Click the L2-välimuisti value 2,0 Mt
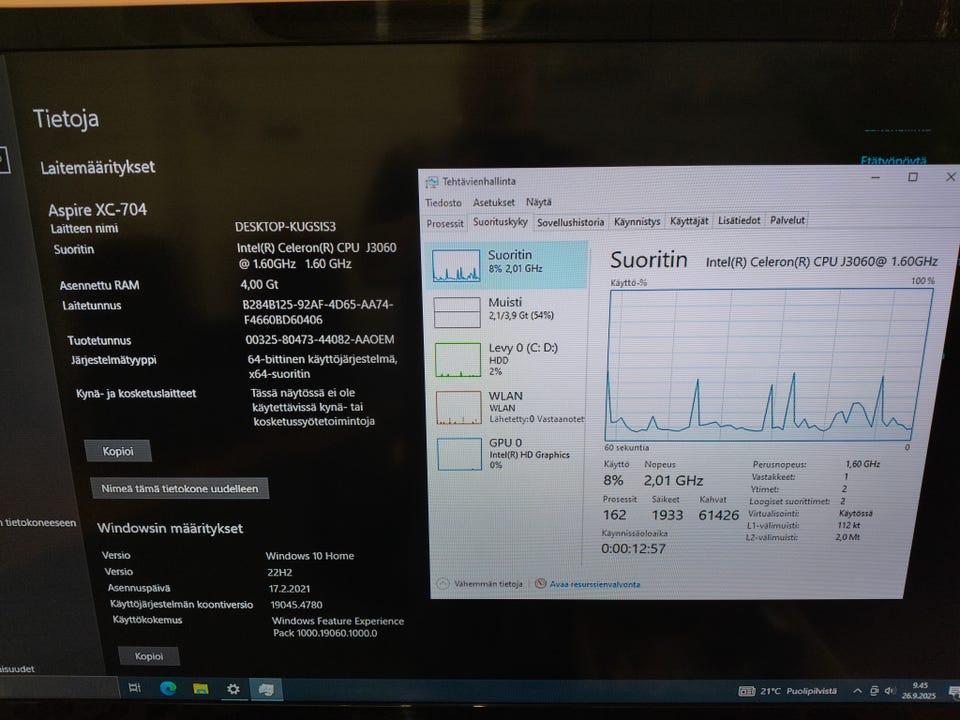The image size is (960, 720). (x=848, y=537)
